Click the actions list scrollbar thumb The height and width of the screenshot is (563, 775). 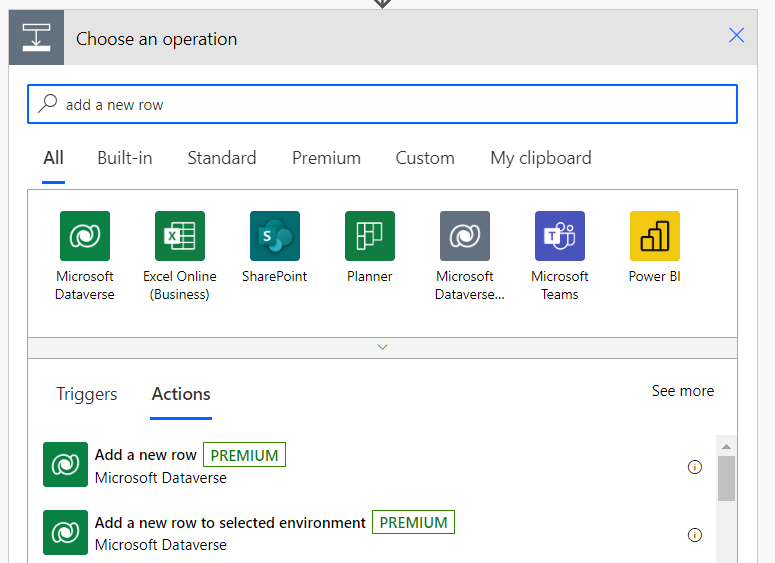click(x=727, y=477)
